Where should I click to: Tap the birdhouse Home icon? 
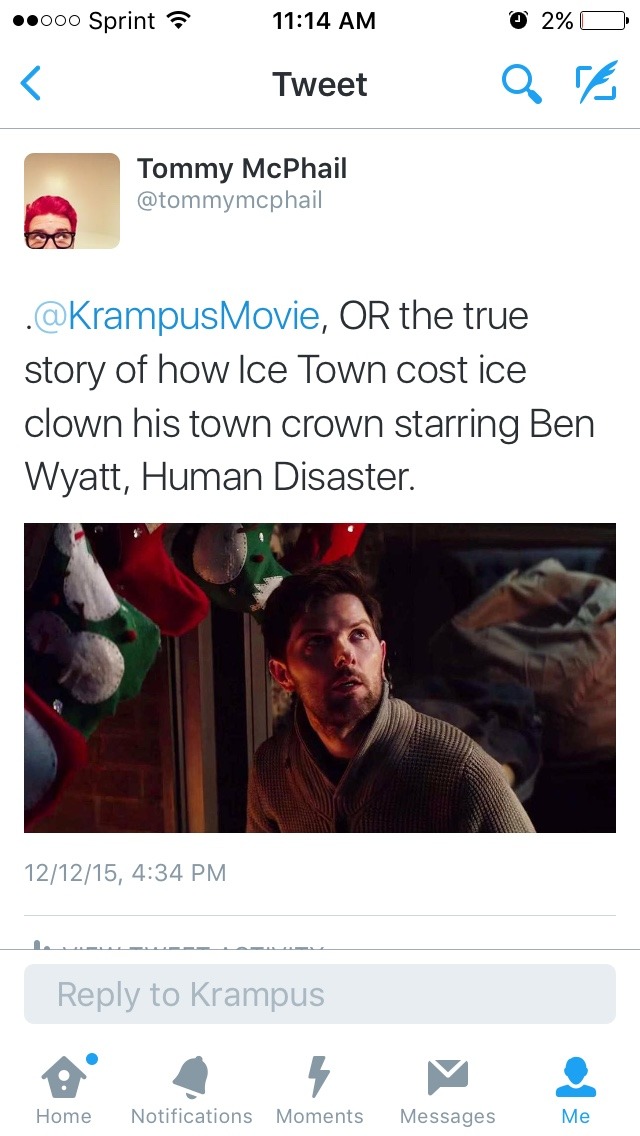pos(65,1077)
